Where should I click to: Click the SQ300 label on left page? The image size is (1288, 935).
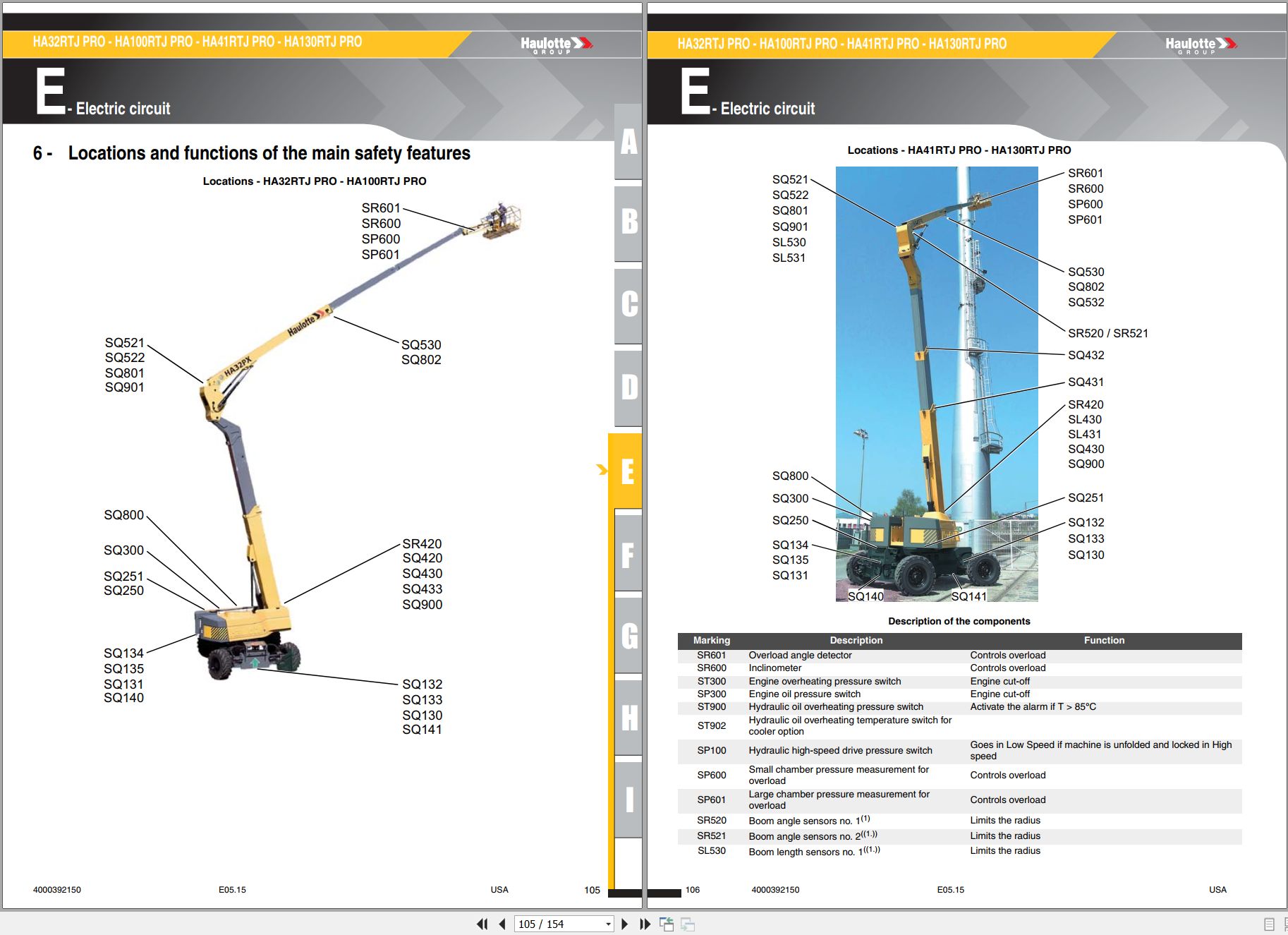(x=124, y=550)
